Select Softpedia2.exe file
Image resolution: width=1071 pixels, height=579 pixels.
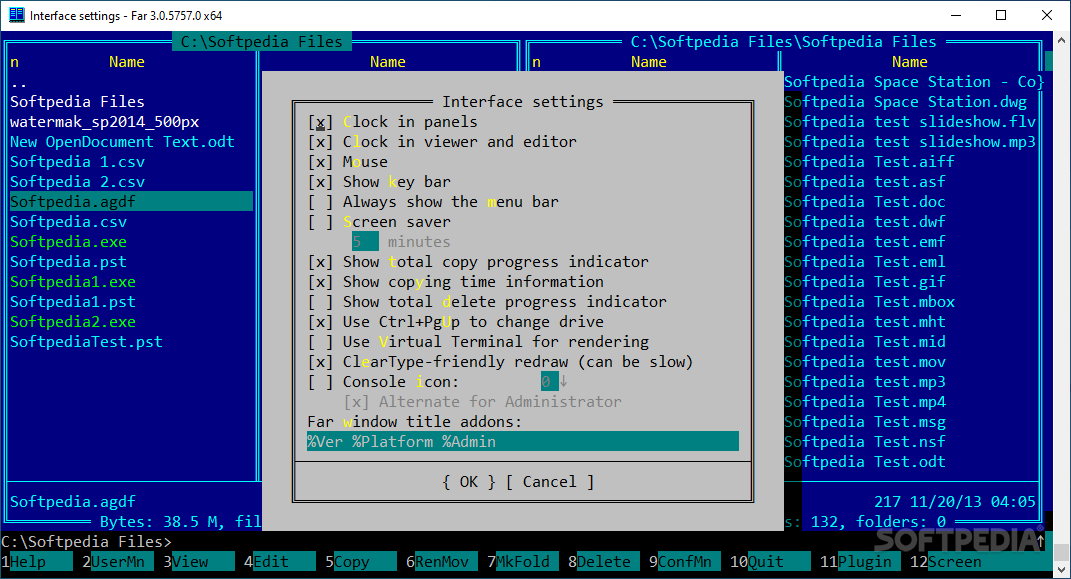coord(72,322)
